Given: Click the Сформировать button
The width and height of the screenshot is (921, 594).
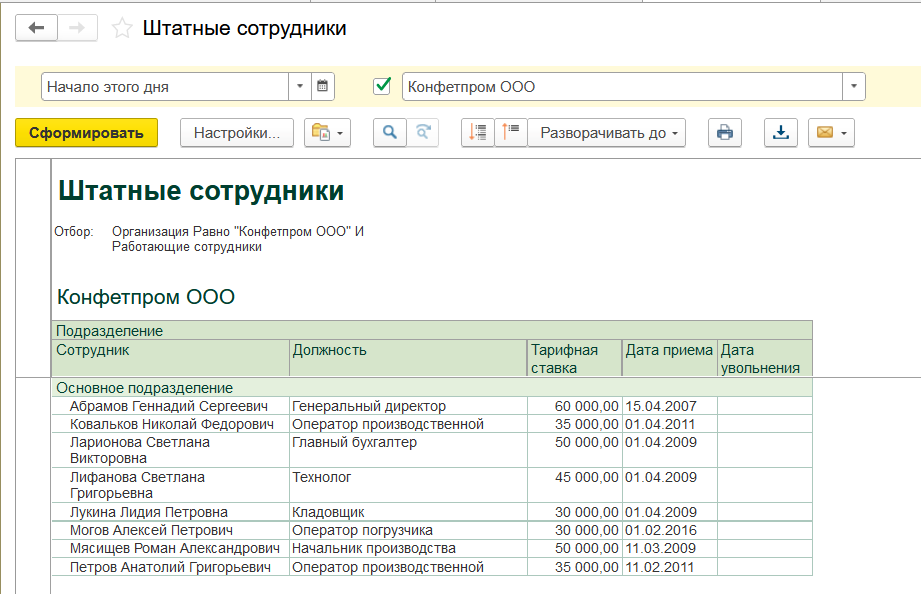Looking at the screenshot, I should point(86,133).
